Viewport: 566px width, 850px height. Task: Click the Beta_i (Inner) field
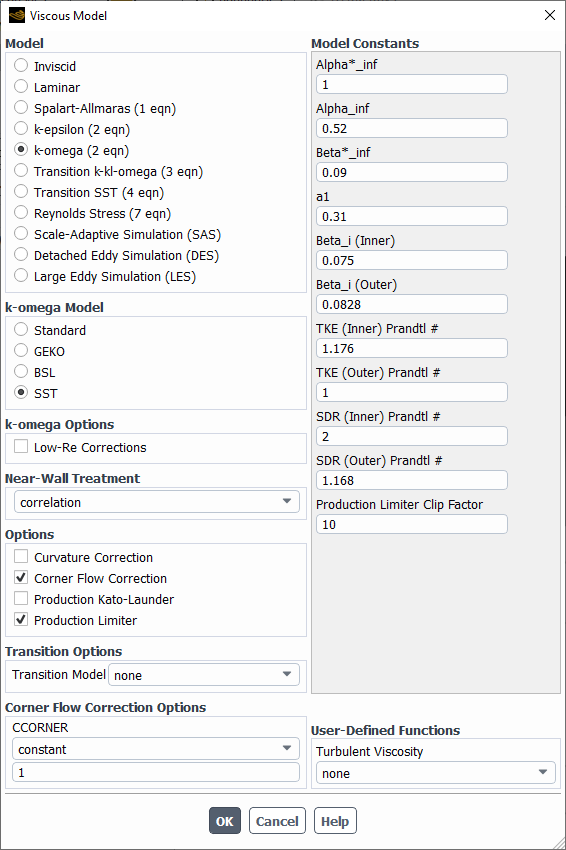coord(412,260)
